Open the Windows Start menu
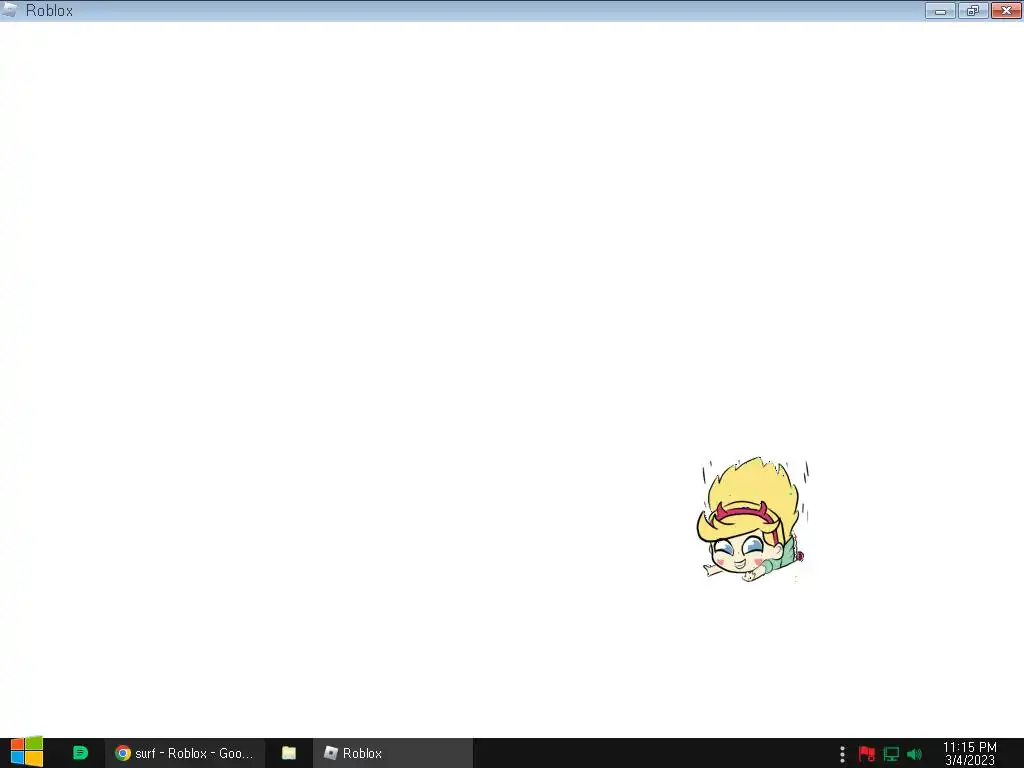This screenshot has width=1024, height=768. click(x=27, y=752)
